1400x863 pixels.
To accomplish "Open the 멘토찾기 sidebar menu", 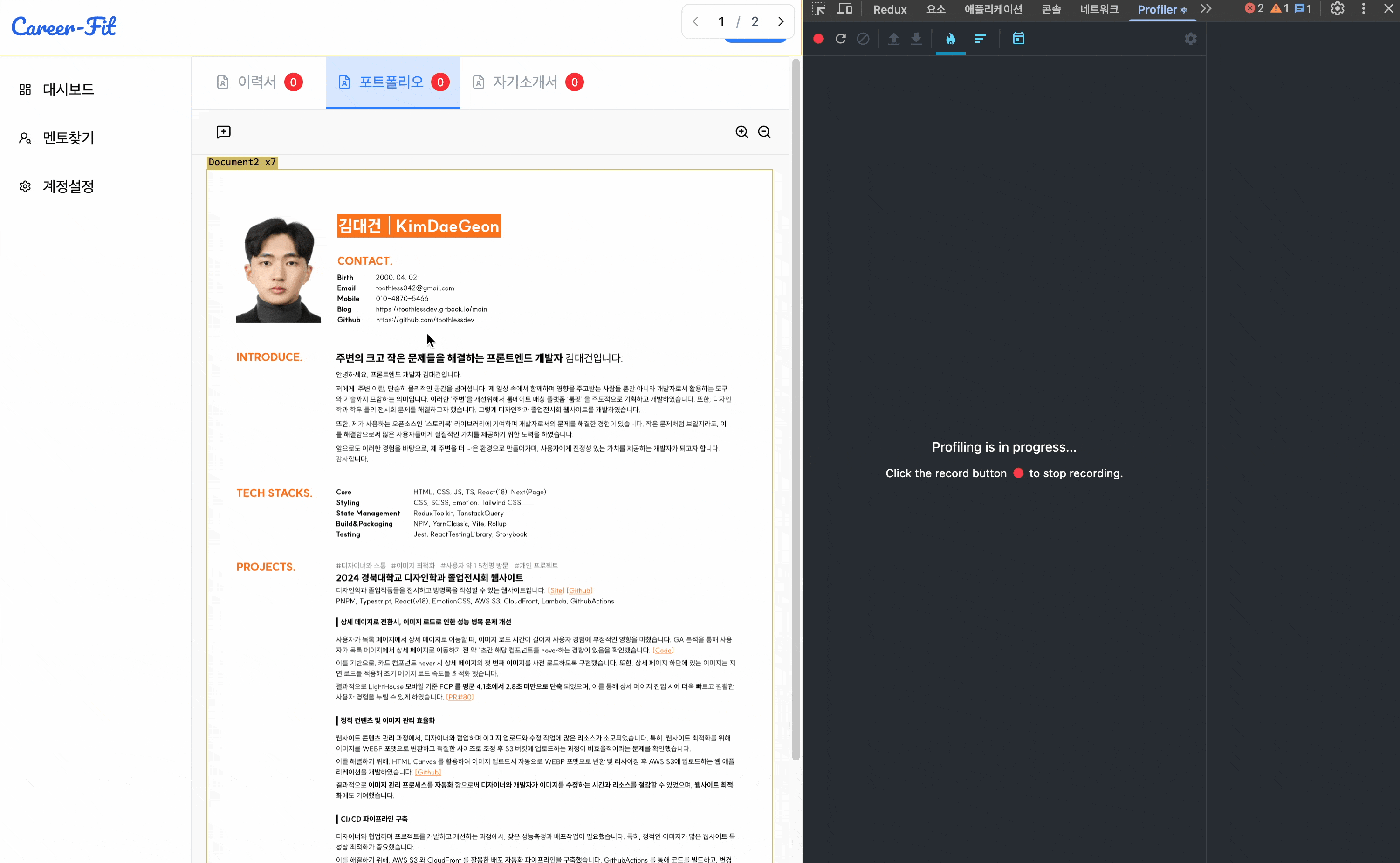I will (x=68, y=138).
